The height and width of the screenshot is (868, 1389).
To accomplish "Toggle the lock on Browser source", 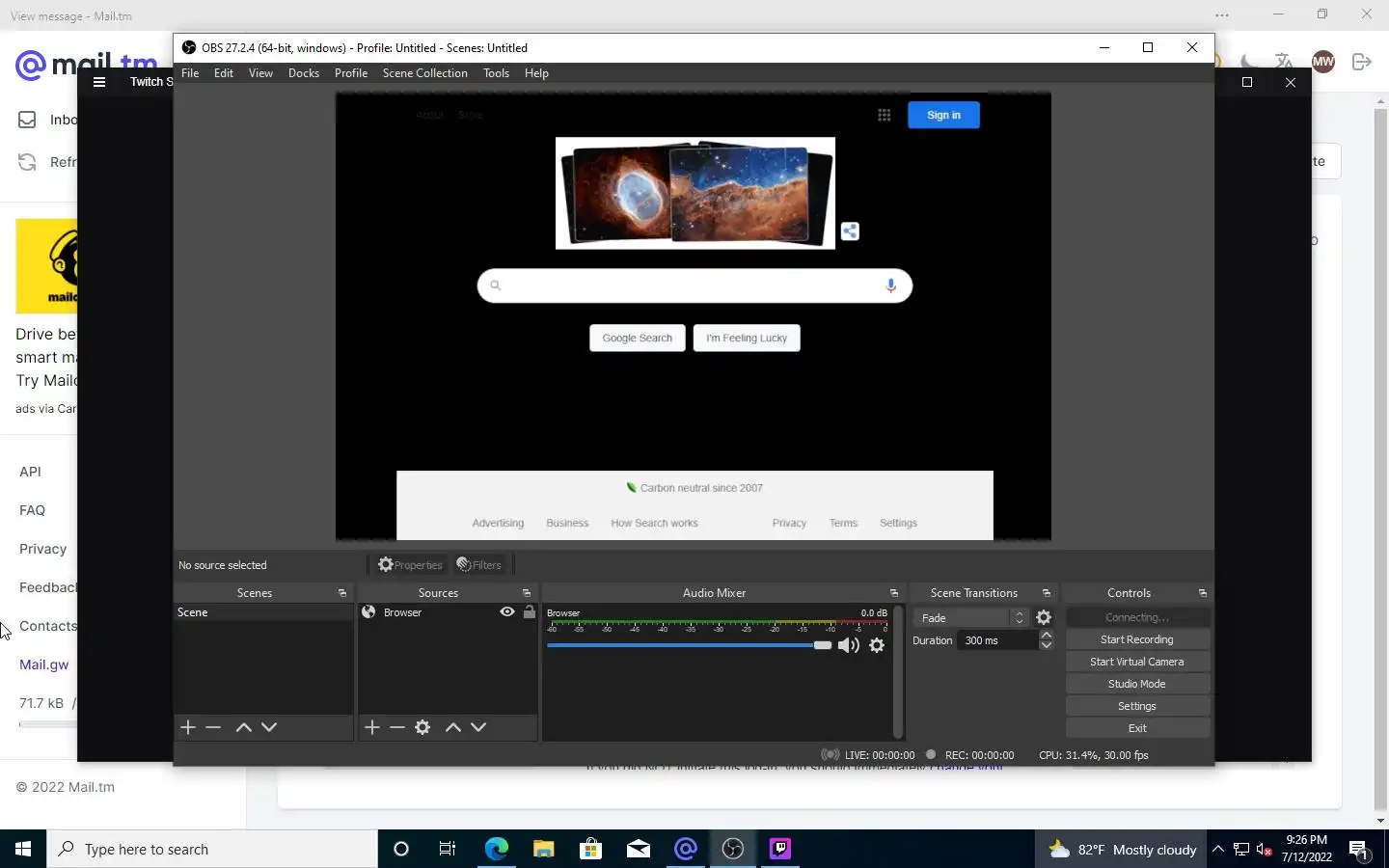I will 529,611.
